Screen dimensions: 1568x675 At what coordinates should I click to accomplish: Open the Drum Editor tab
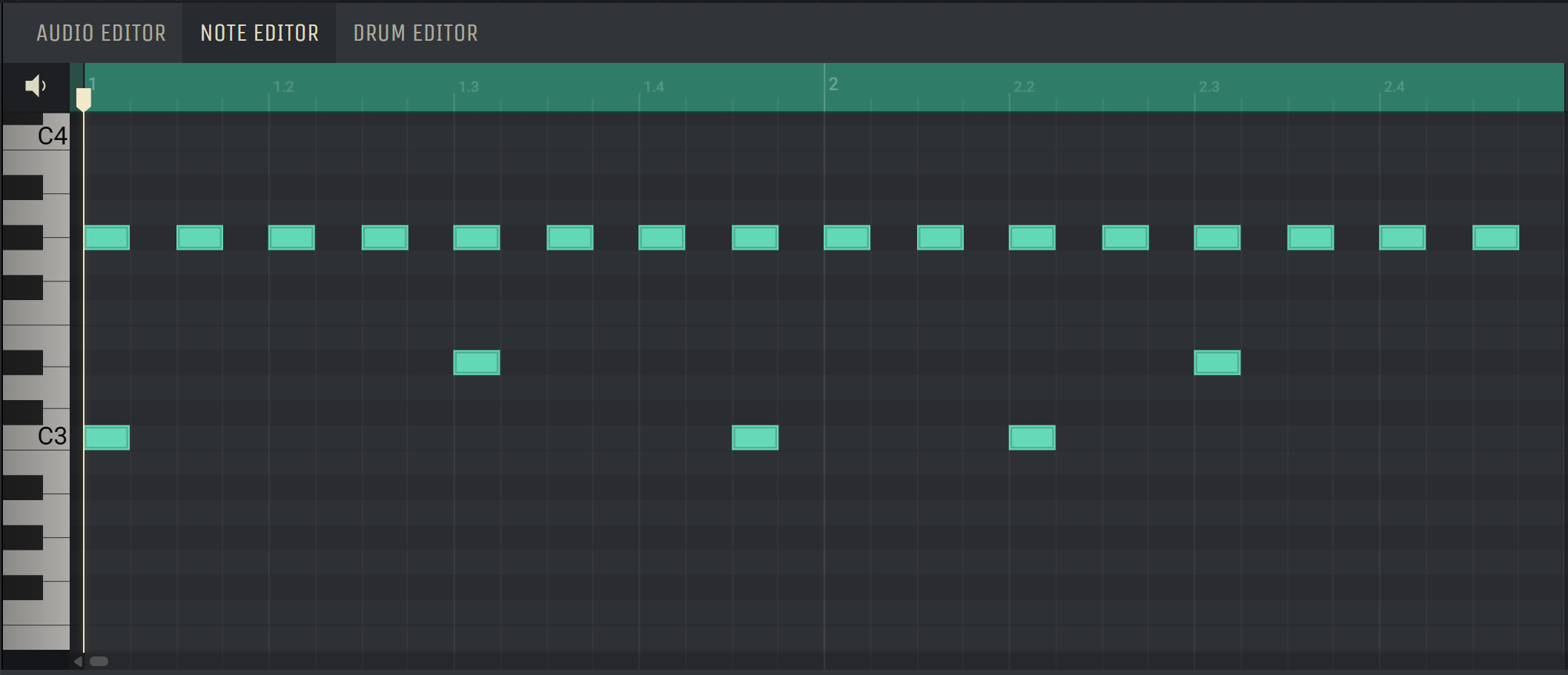click(416, 33)
